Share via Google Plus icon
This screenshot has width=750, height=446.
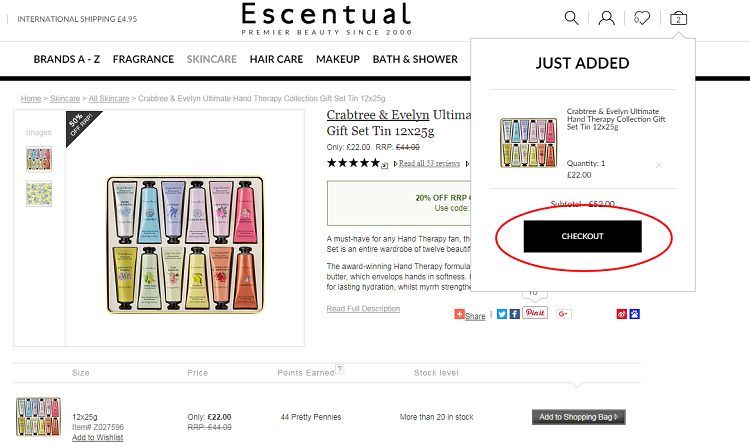[564, 314]
